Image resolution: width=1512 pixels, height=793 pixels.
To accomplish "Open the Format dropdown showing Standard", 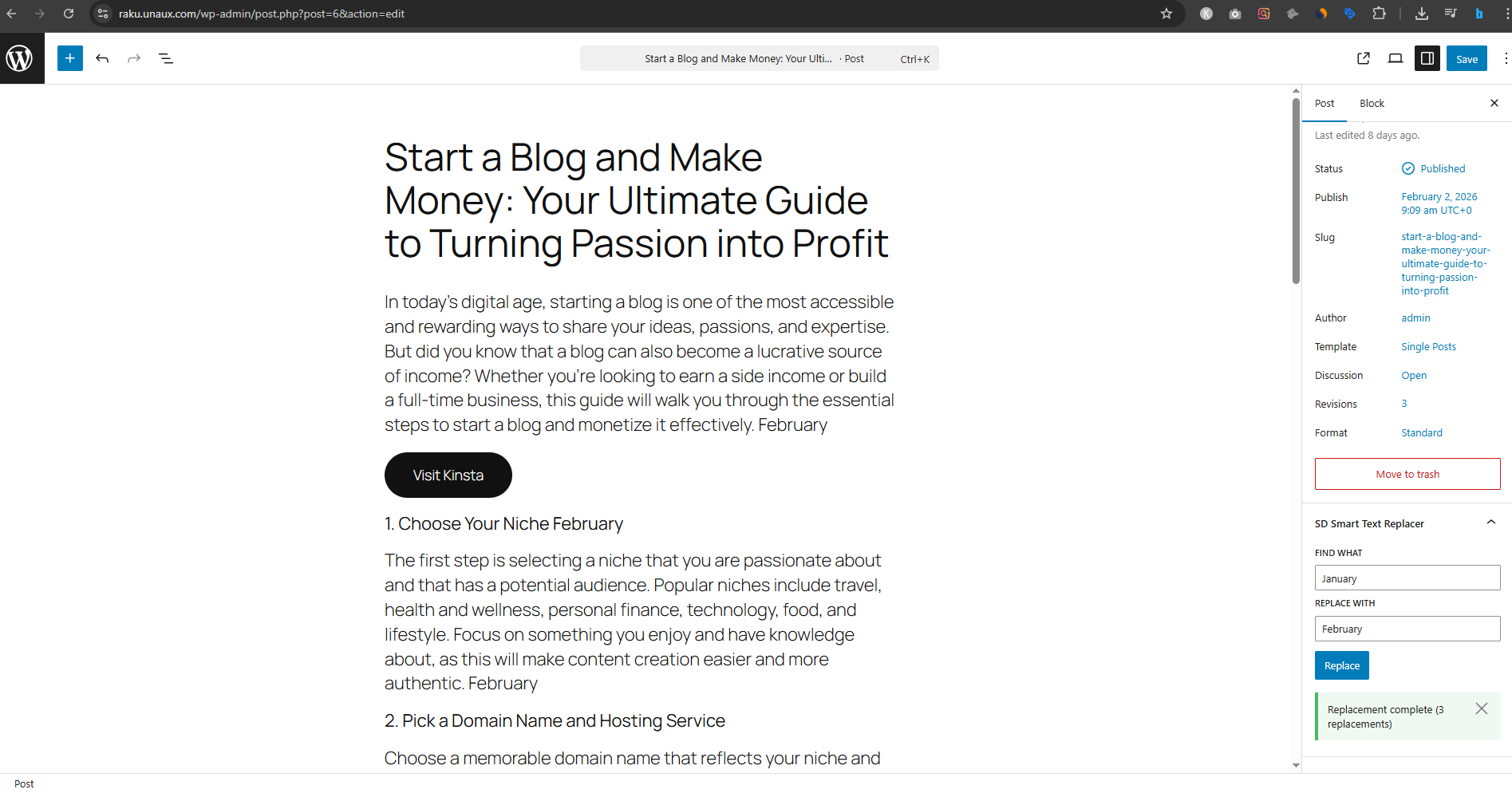I will (1421, 432).
